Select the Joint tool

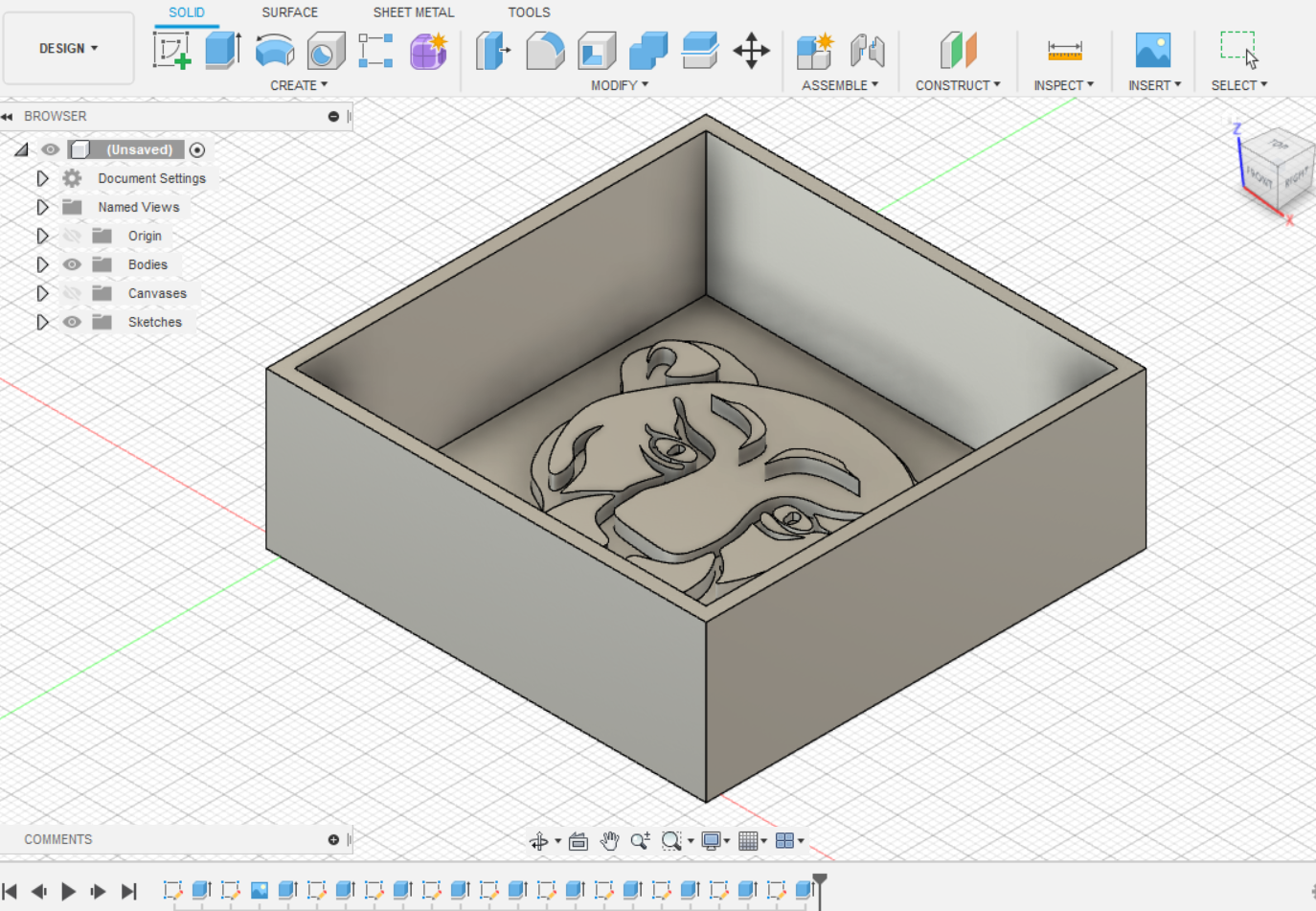(x=867, y=50)
